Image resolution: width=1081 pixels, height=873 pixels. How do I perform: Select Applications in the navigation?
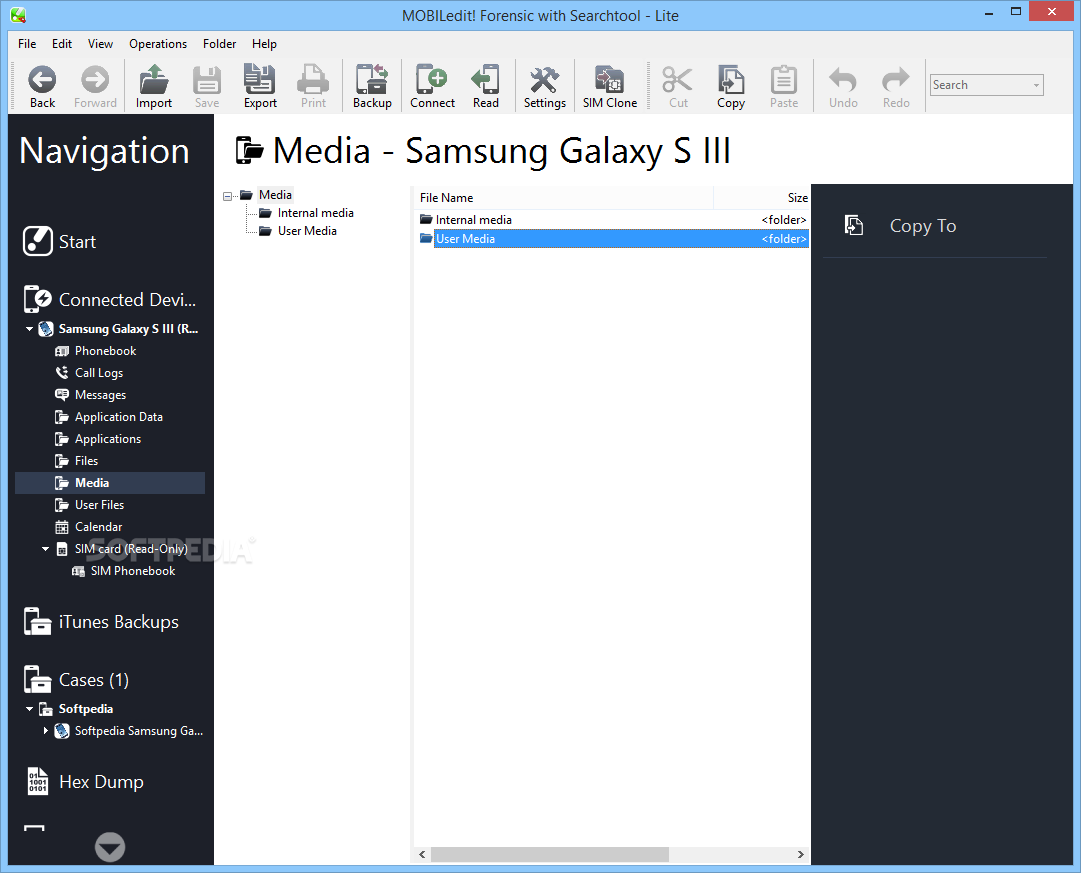coord(108,439)
